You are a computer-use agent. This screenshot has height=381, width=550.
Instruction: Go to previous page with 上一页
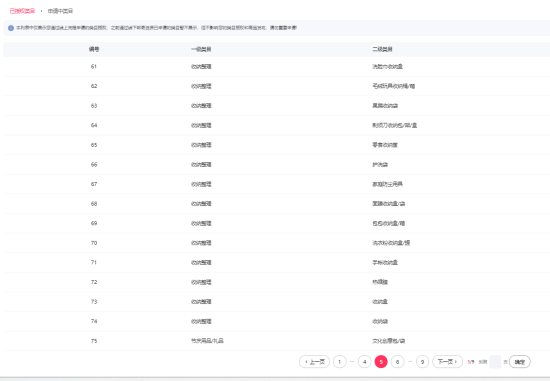click(314, 362)
